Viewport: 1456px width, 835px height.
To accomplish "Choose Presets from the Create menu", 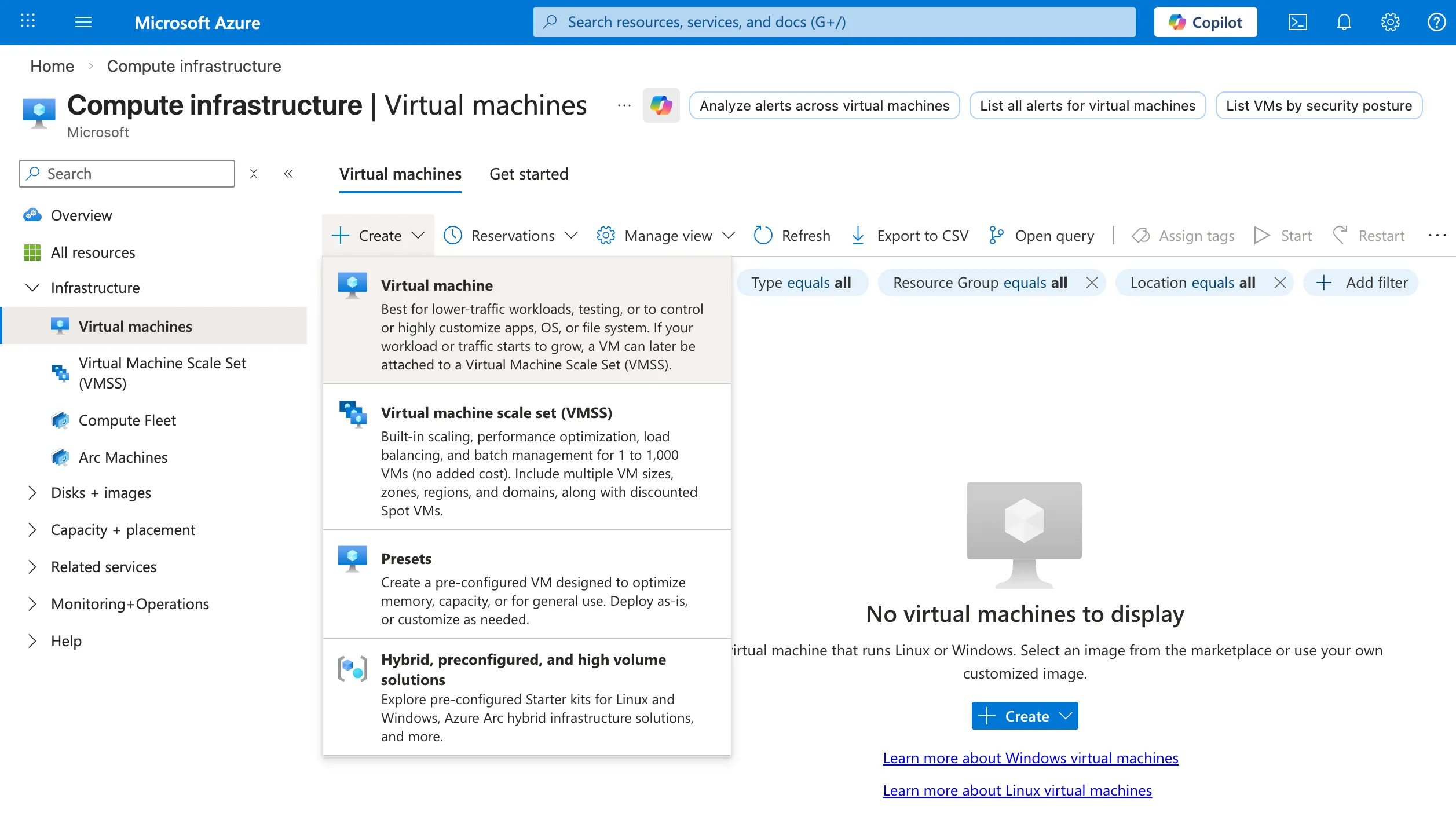I will [406, 558].
